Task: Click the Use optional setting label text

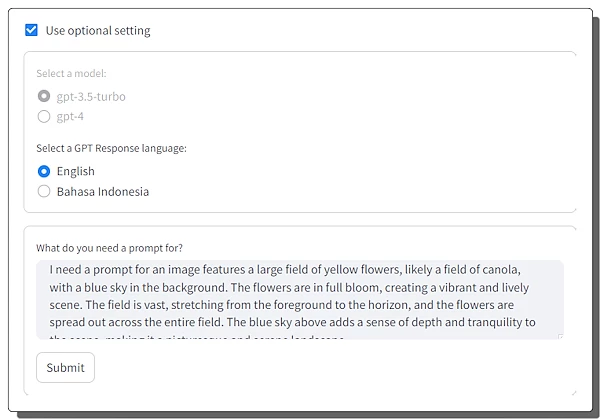Action: (98, 30)
